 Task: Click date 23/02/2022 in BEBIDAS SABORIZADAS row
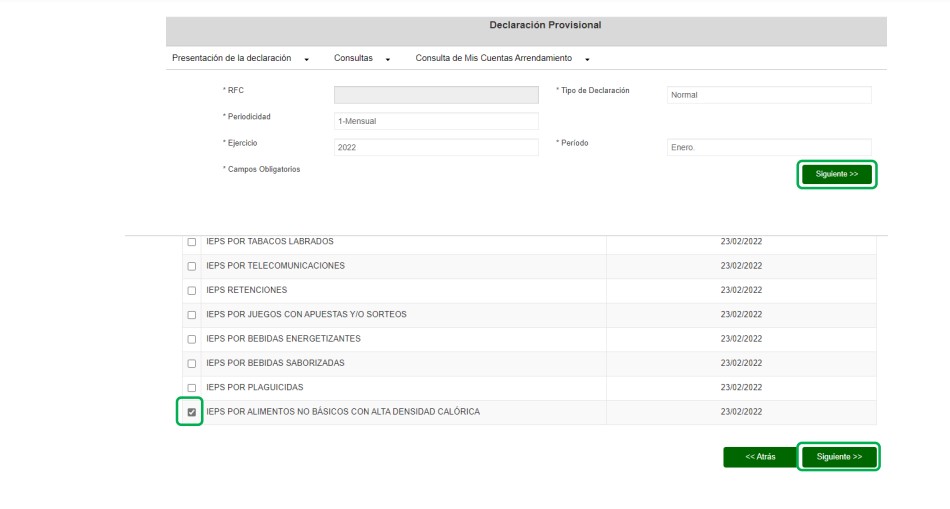[x=741, y=362]
